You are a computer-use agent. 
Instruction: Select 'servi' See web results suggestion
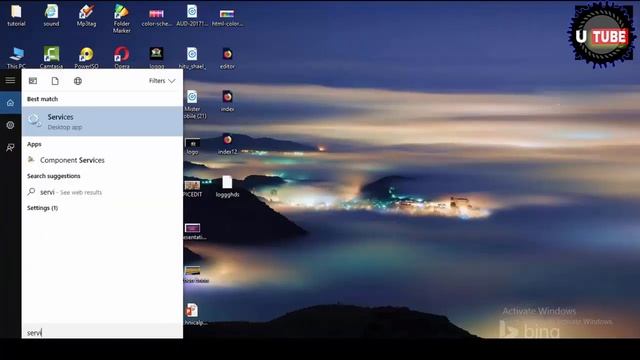[x=102, y=192]
